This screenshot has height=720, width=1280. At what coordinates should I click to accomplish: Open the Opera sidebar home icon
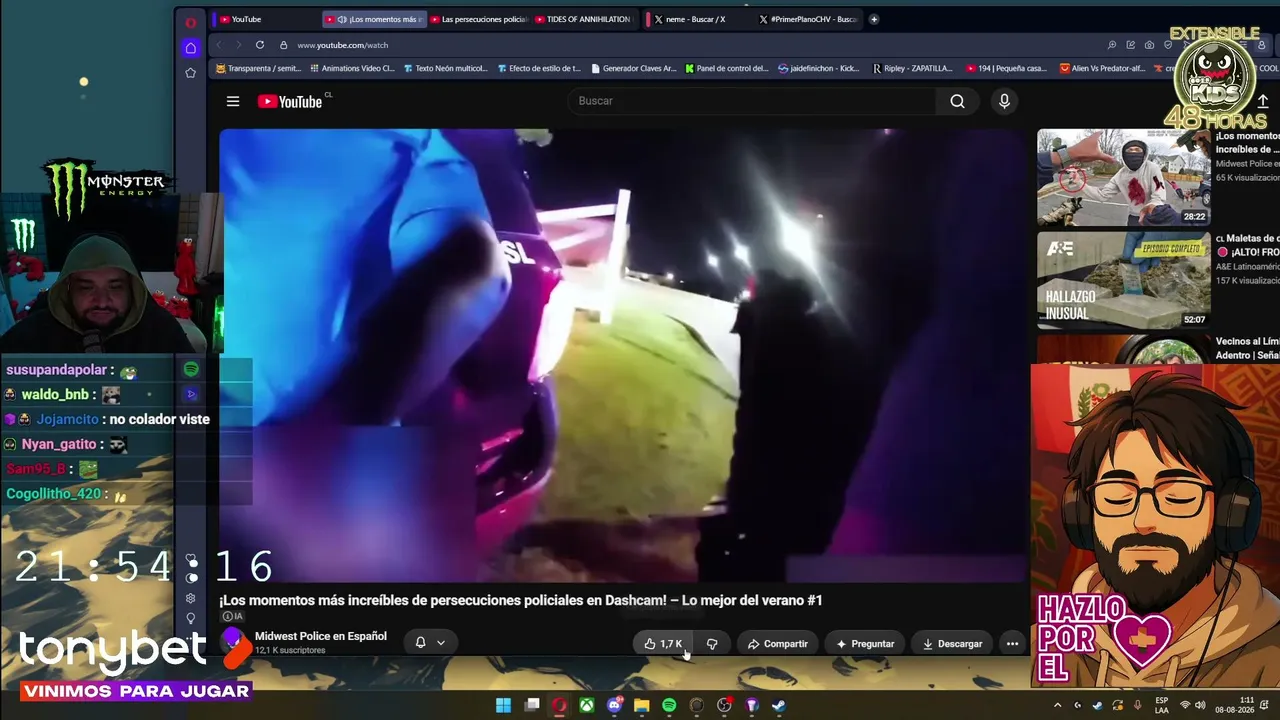pyautogui.click(x=190, y=47)
